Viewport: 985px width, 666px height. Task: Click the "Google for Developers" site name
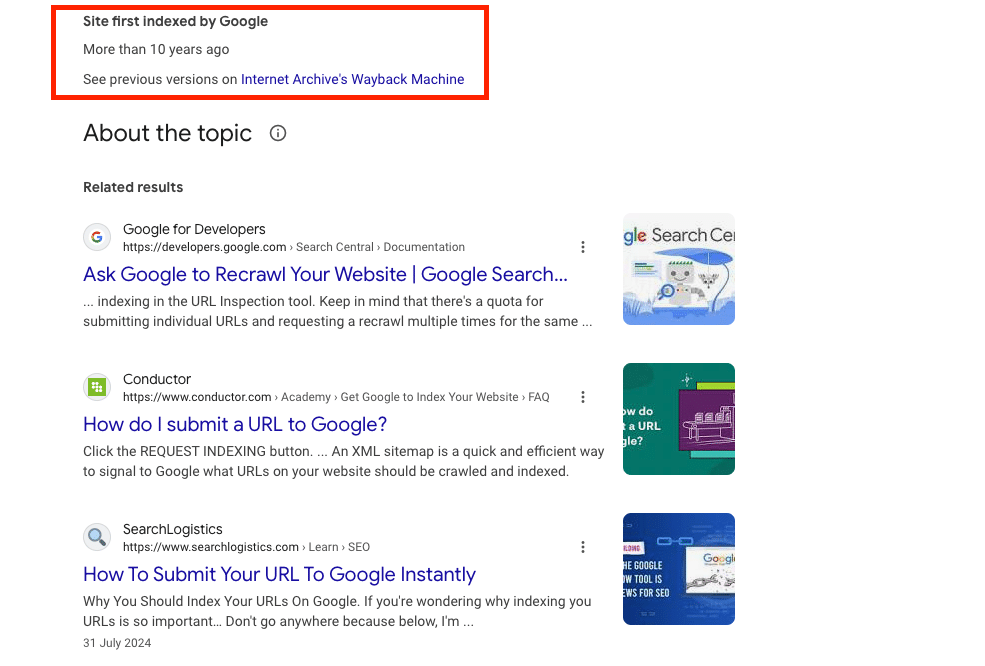point(194,229)
